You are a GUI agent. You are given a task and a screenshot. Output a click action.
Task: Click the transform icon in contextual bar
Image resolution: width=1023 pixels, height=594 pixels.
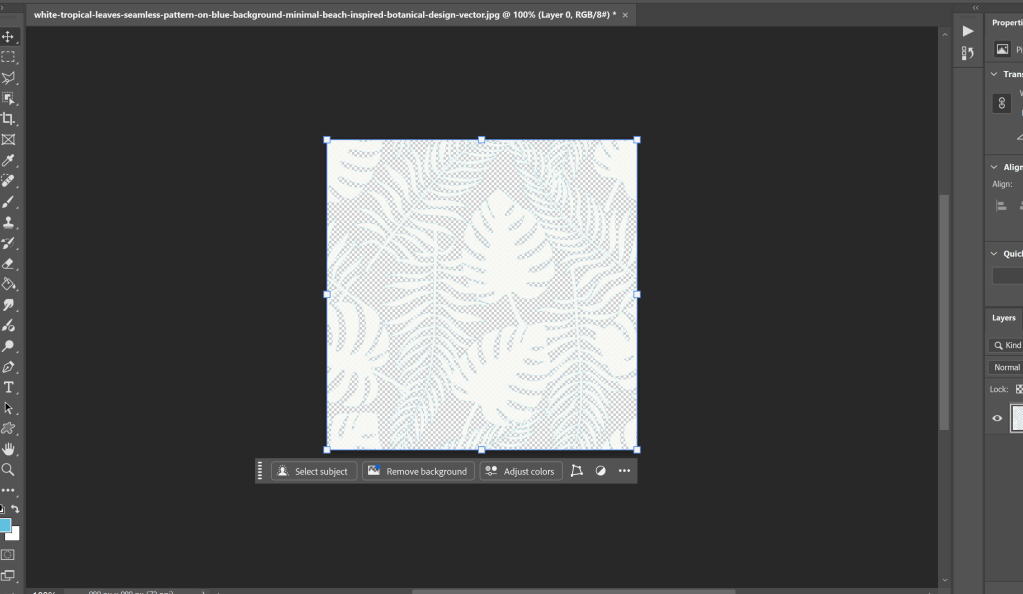click(x=577, y=471)
